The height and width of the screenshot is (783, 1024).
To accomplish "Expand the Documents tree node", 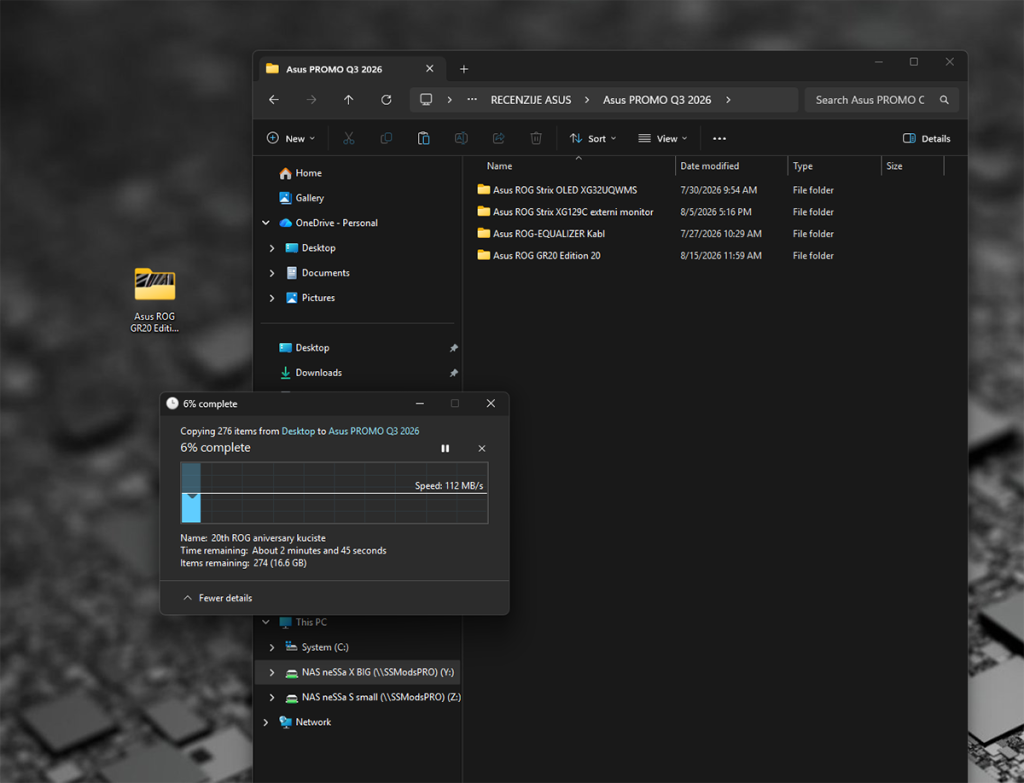I will (x=272, y=273).
